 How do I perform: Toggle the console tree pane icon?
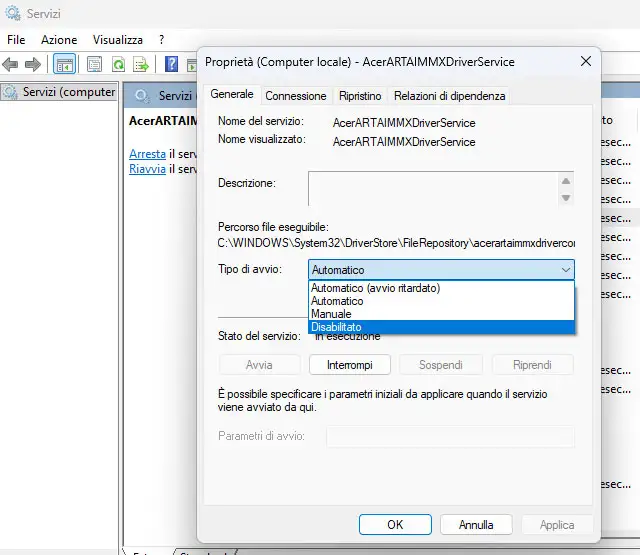point(64,64)
